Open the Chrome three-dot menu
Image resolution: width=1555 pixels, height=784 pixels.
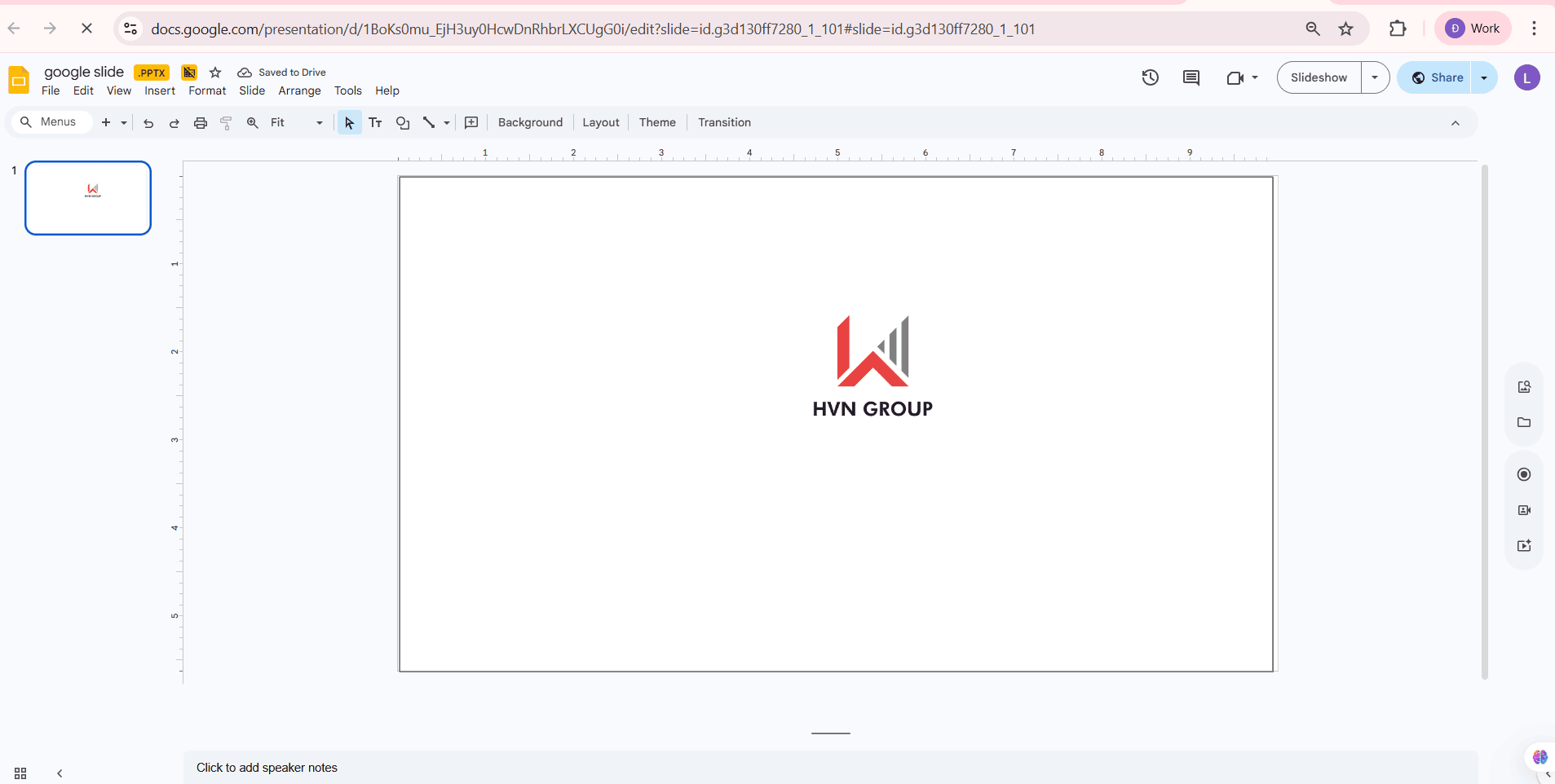coord(1534,29)
